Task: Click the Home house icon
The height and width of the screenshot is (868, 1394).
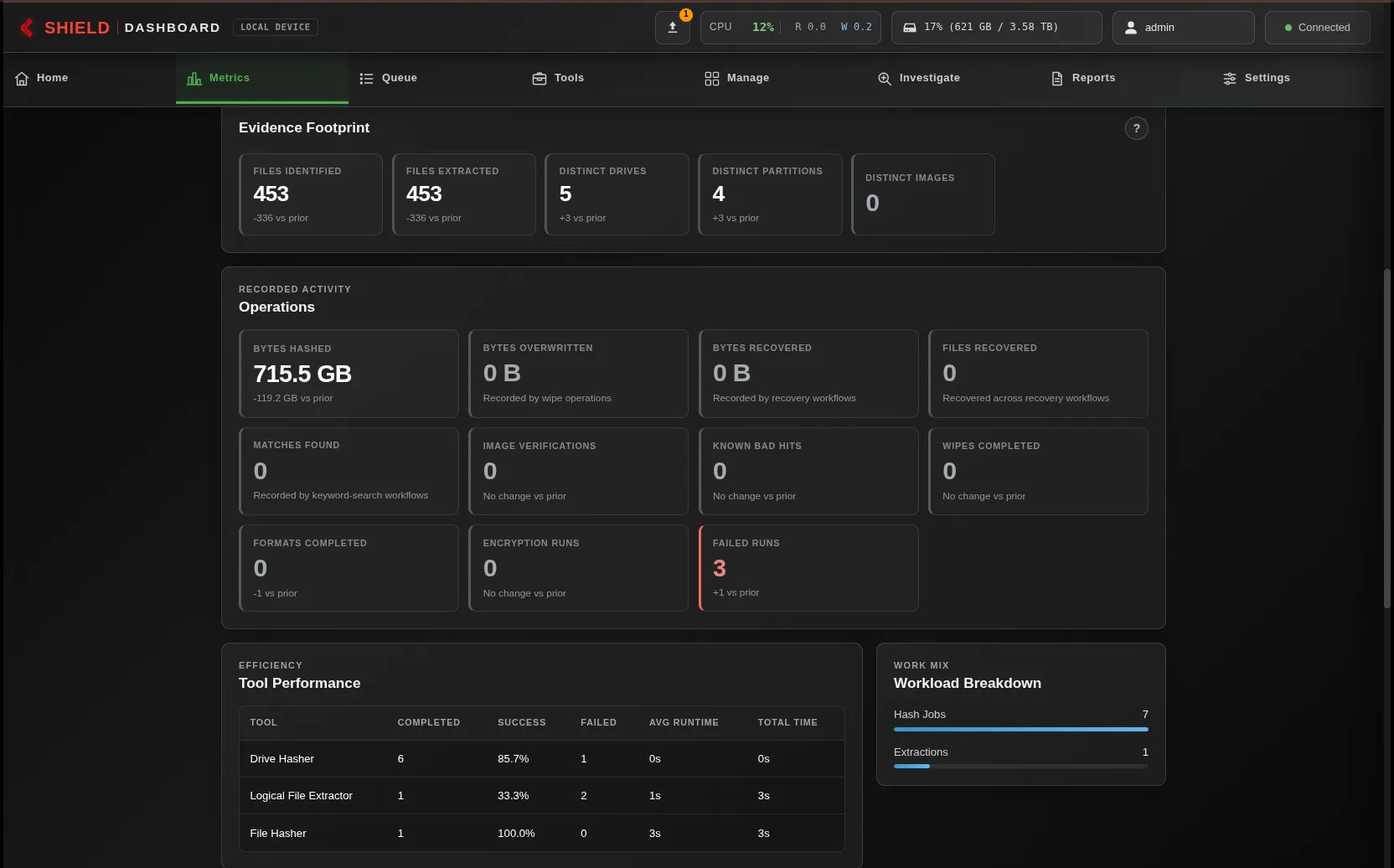Action: (x=22, y=79)
